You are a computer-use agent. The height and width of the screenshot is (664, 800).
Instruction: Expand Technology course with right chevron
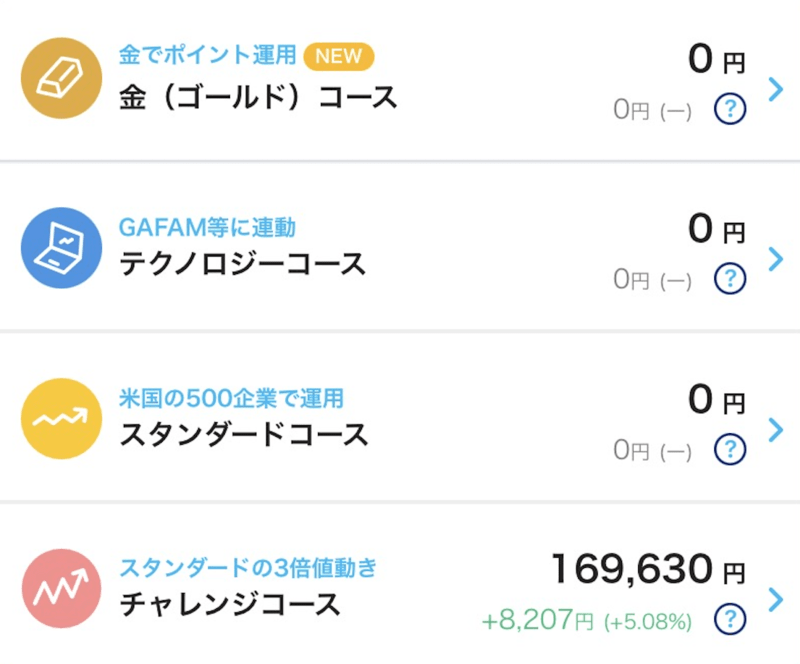tap(776, 259)
